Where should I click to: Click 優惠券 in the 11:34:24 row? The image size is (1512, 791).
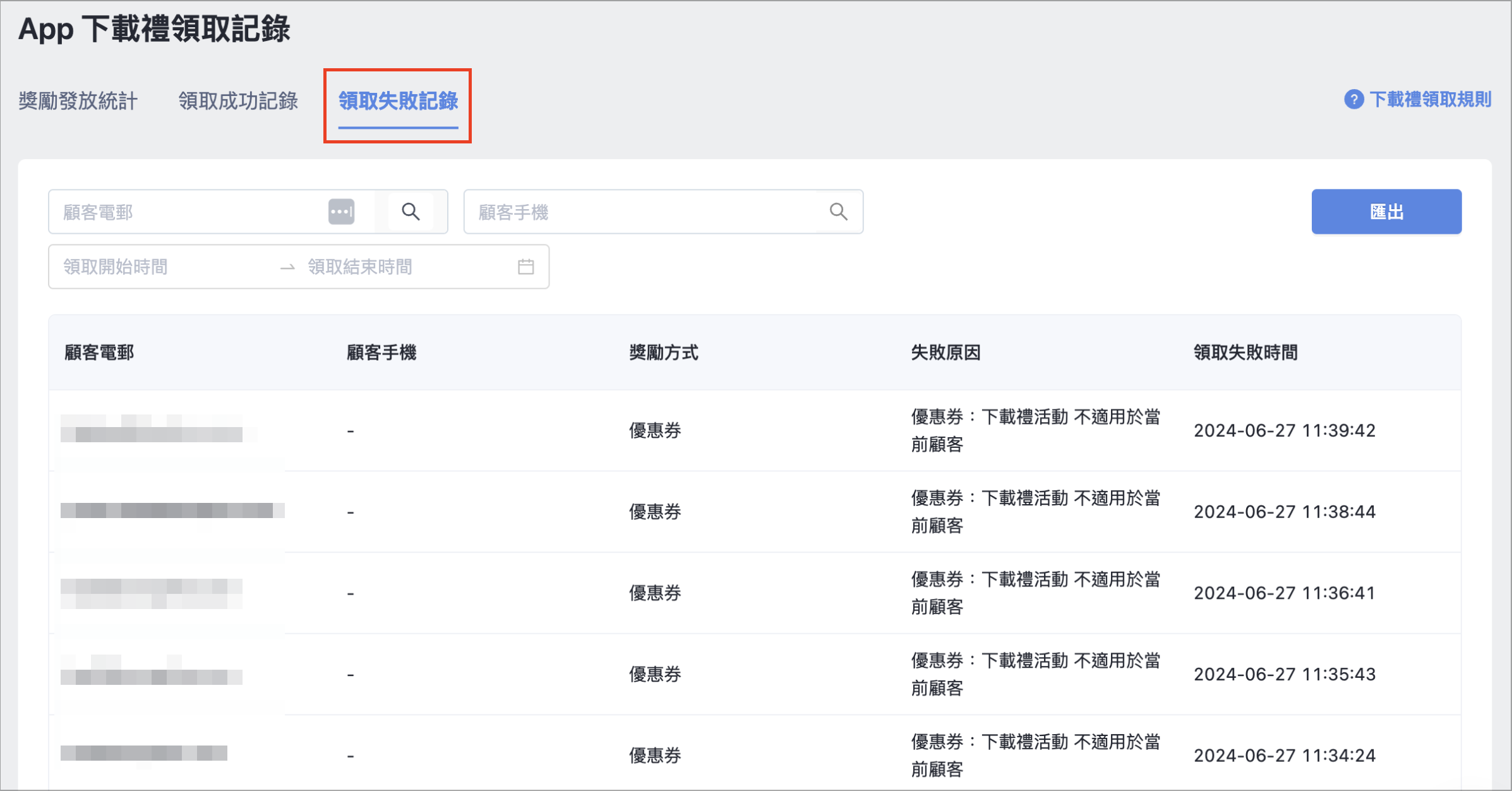tap(655, 756)
